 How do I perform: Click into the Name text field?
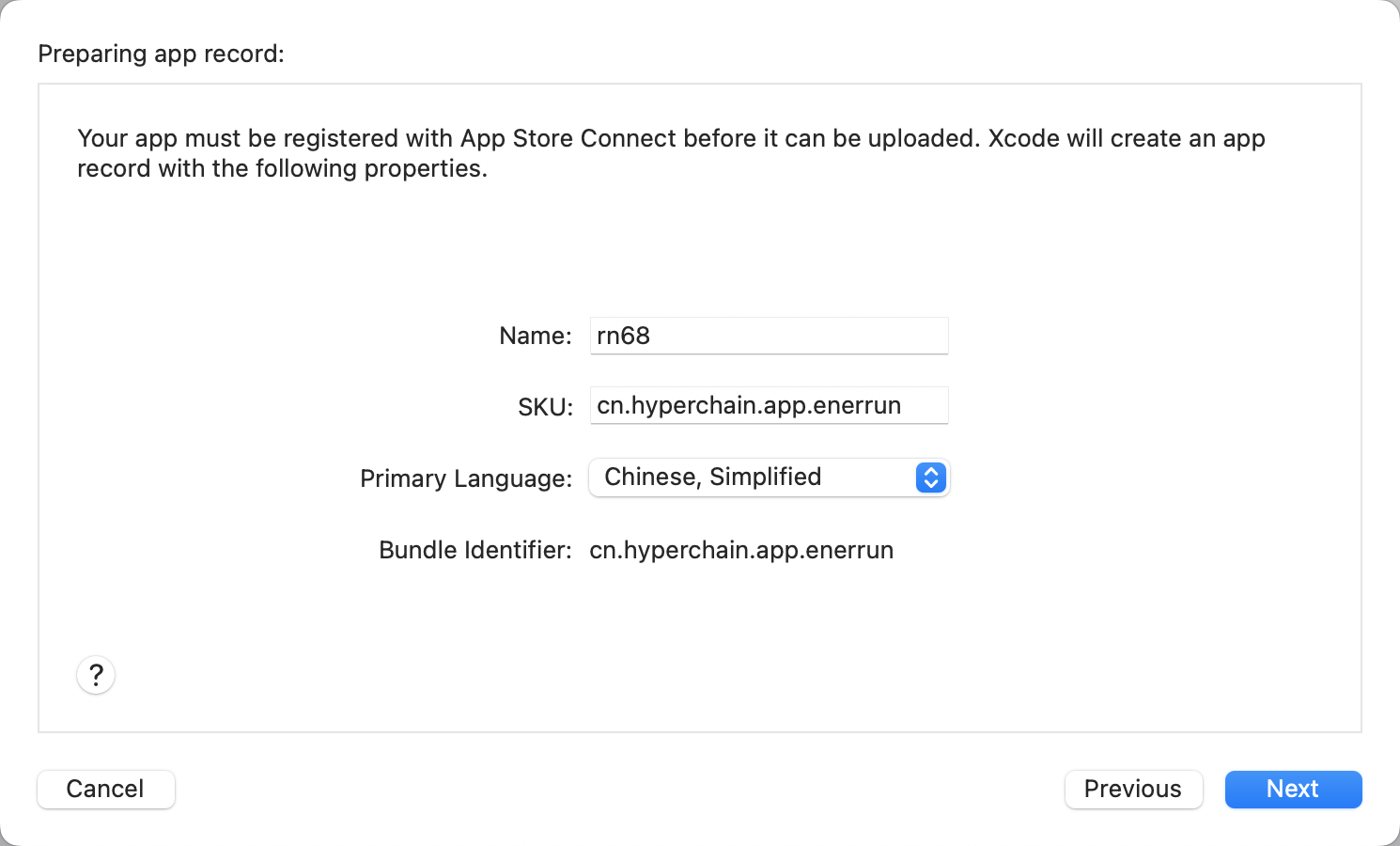(x=769, y=336)
